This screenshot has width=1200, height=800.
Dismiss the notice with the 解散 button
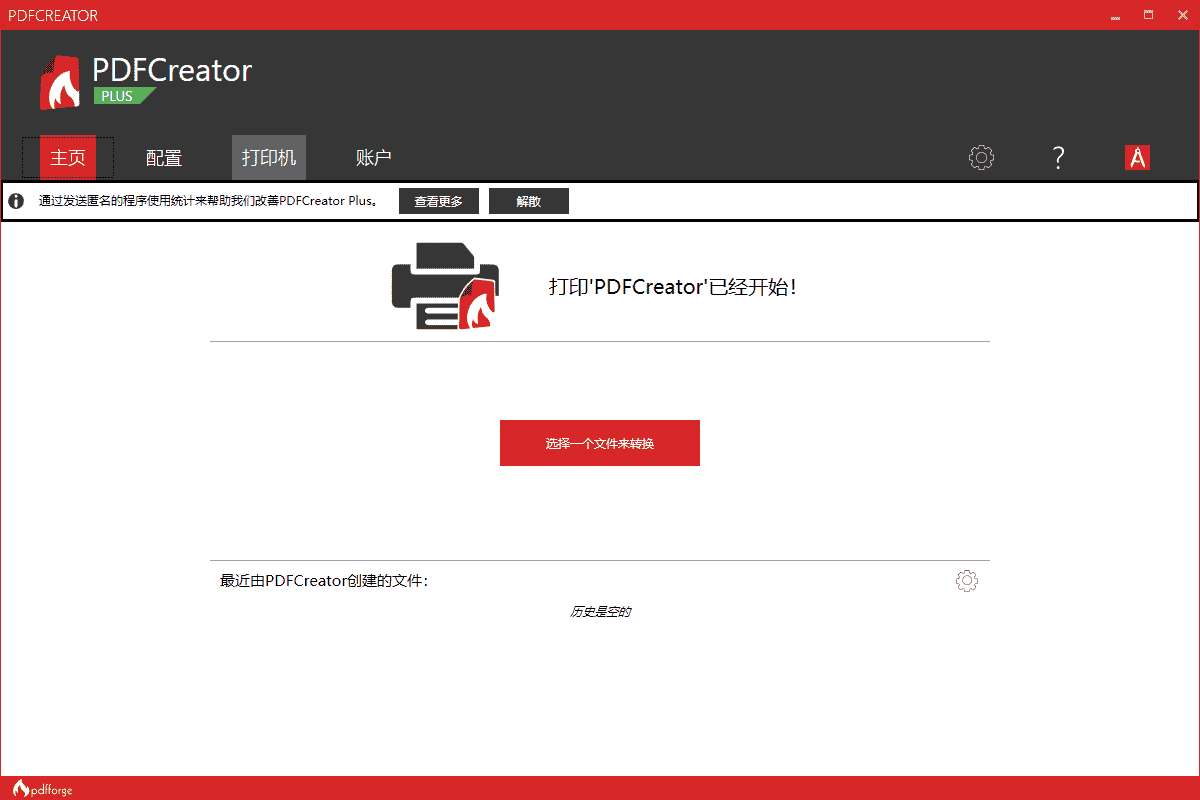point(528,200)
